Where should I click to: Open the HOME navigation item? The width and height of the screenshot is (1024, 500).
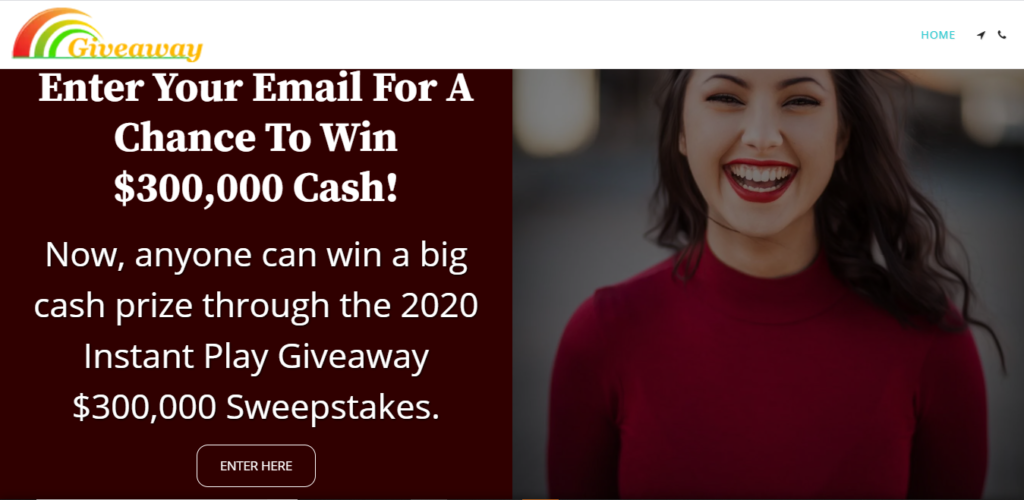(x=938, y=35)
